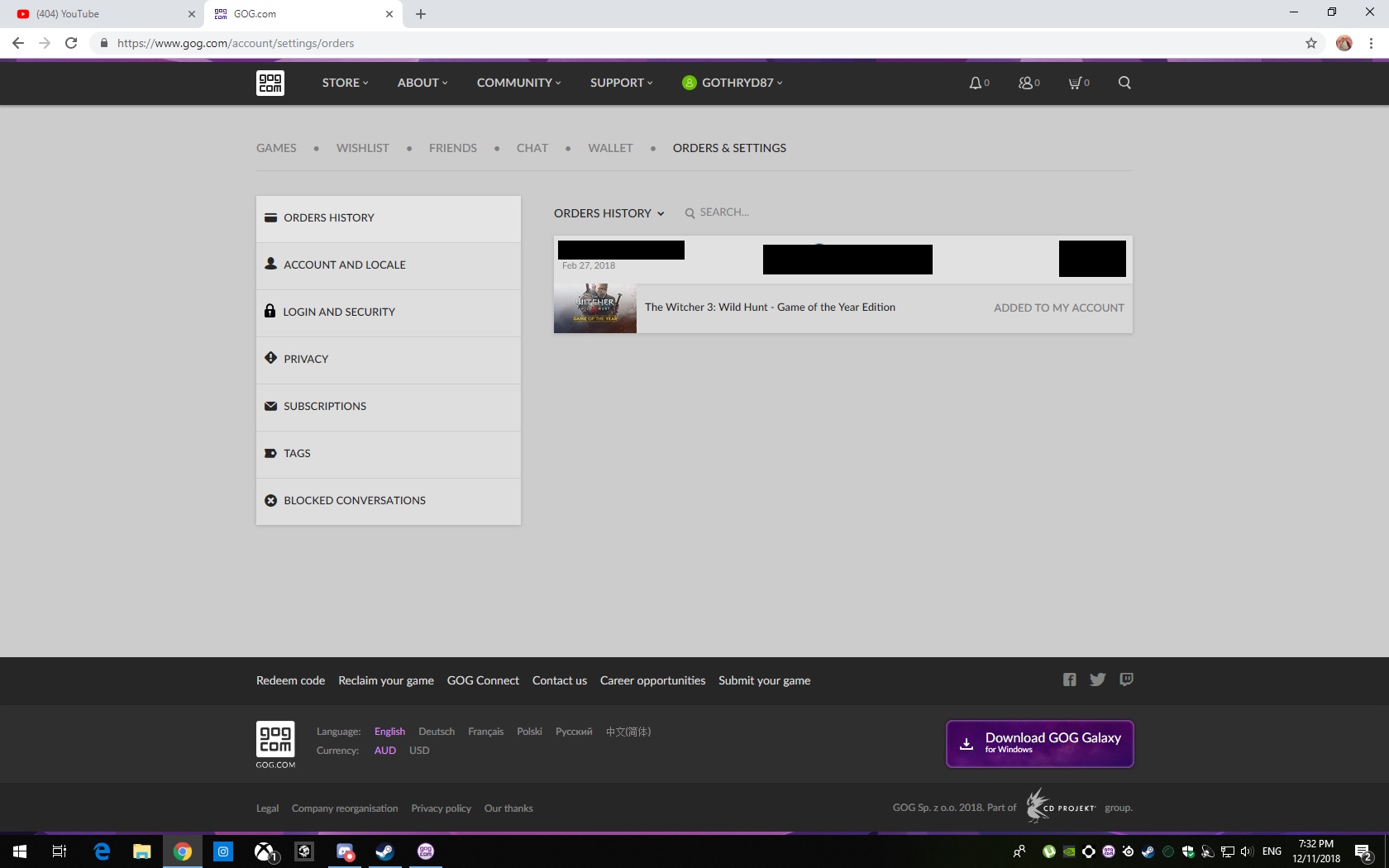Open TAGS settings
The image size is (1389, 868).
(389, 454)
